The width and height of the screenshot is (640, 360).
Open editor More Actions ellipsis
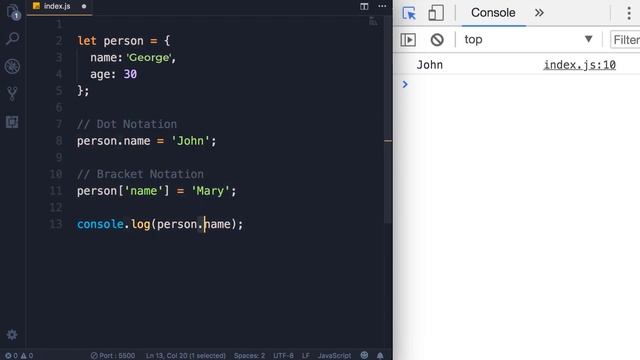(x=382, y=6)
